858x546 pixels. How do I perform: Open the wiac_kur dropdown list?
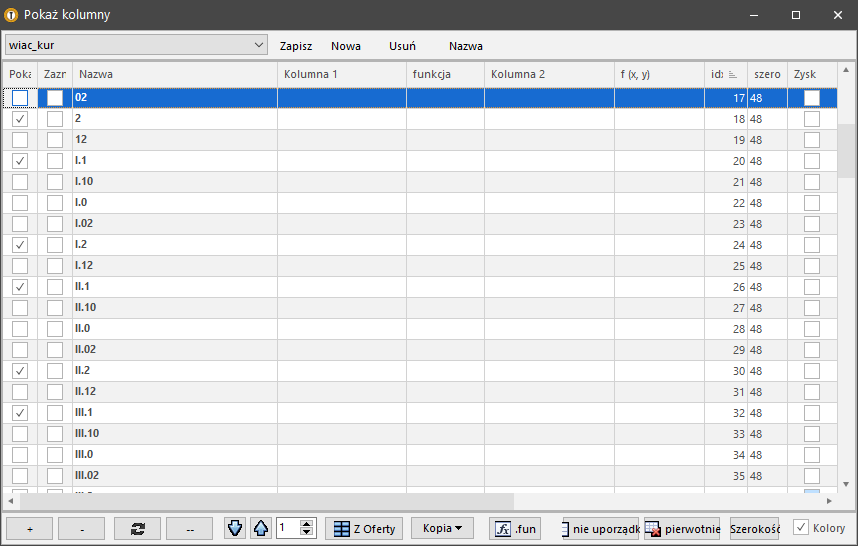[259, 45]
